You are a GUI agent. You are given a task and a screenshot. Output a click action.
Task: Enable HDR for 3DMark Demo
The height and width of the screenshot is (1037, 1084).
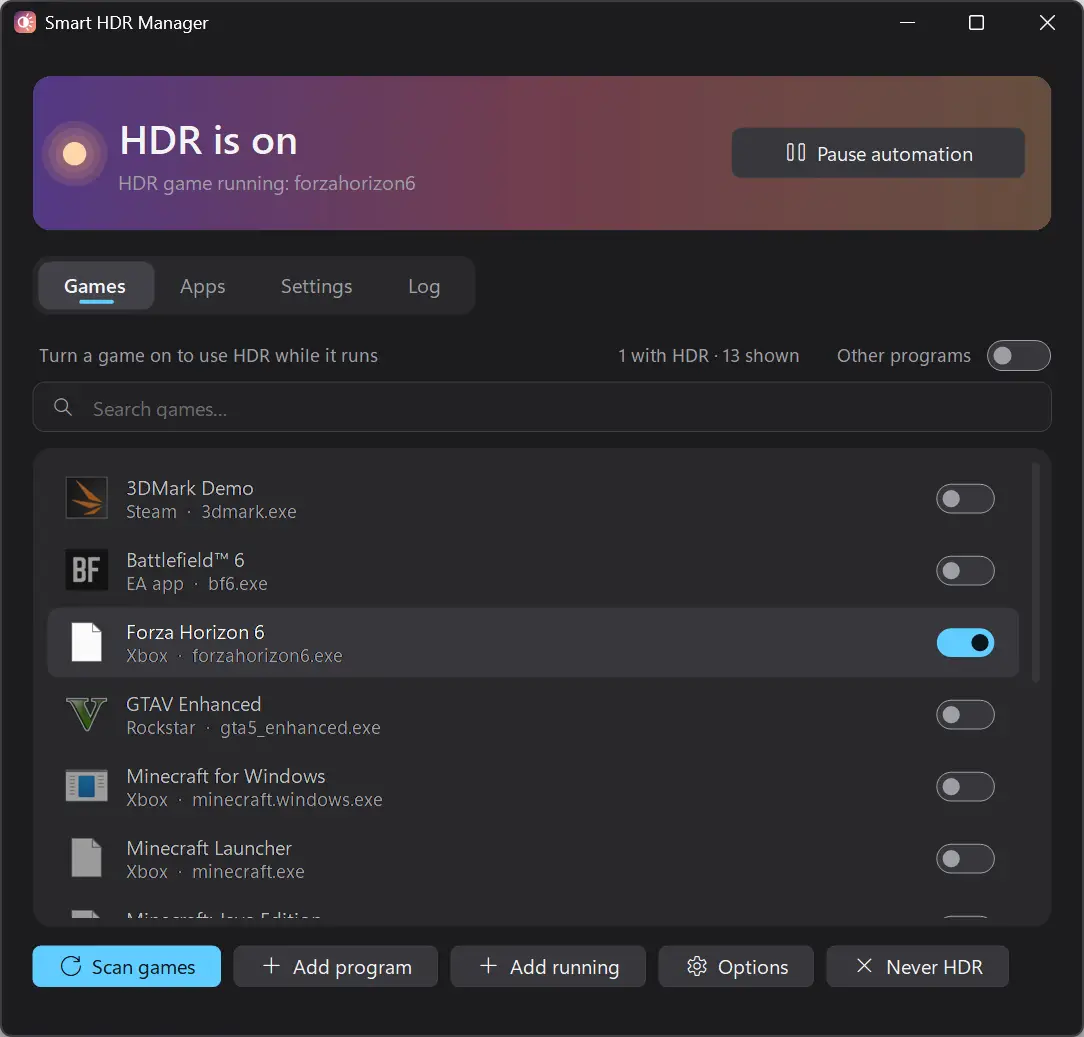[x=965, y=498]
